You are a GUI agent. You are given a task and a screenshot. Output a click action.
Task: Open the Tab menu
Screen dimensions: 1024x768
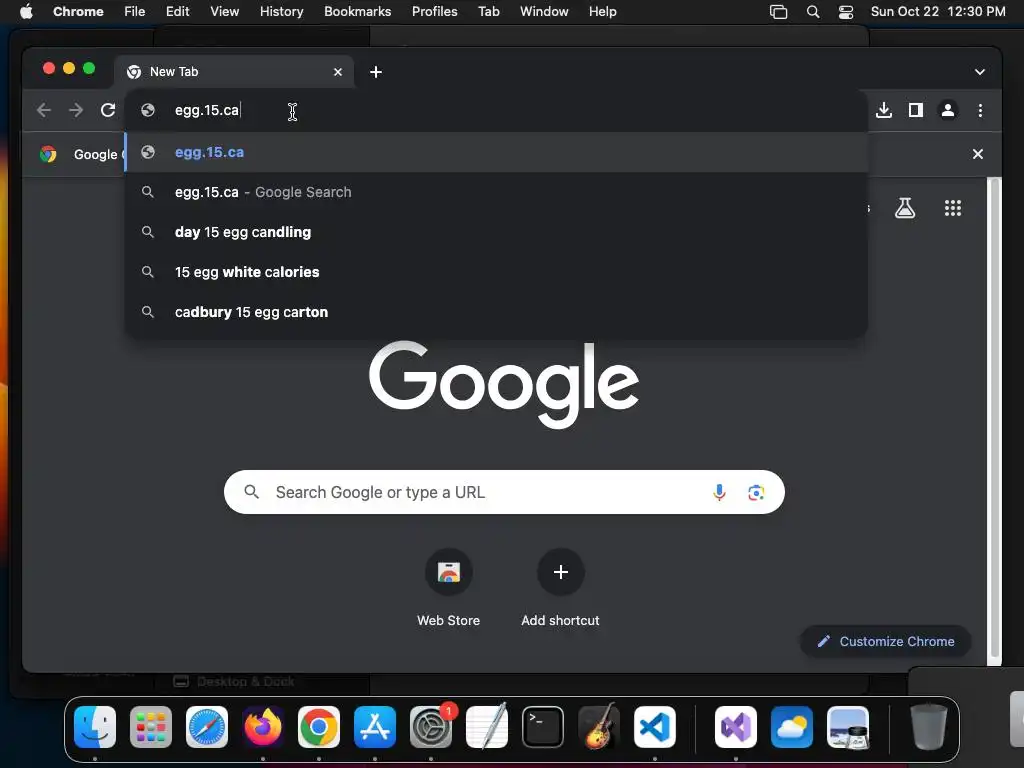[488, 12]
